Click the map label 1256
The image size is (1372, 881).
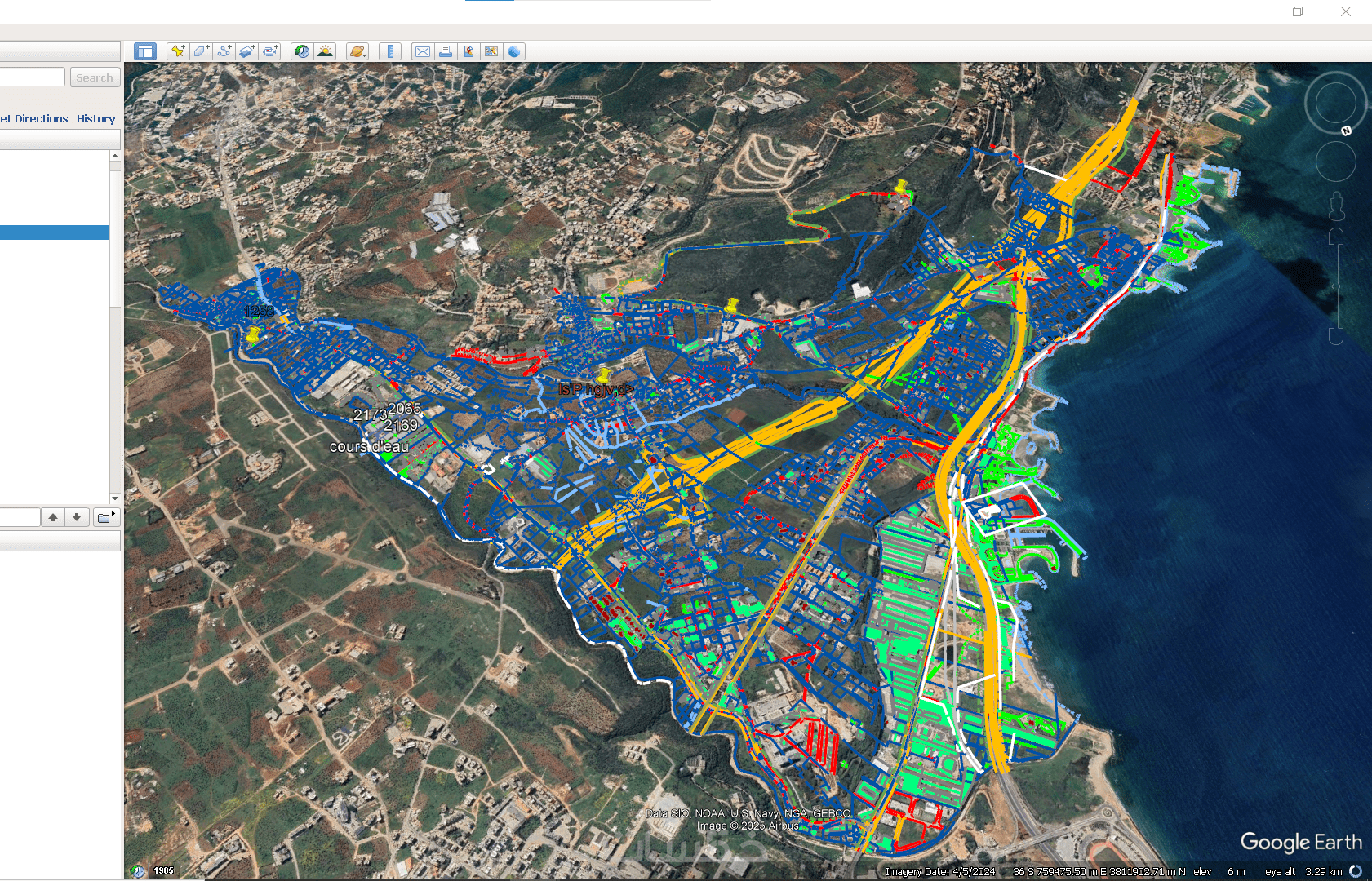point(260,312)
